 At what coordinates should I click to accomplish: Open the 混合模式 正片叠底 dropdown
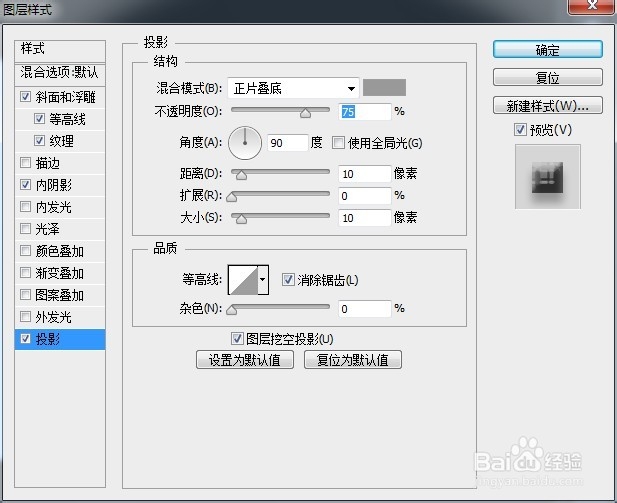(x=293, y=88)
